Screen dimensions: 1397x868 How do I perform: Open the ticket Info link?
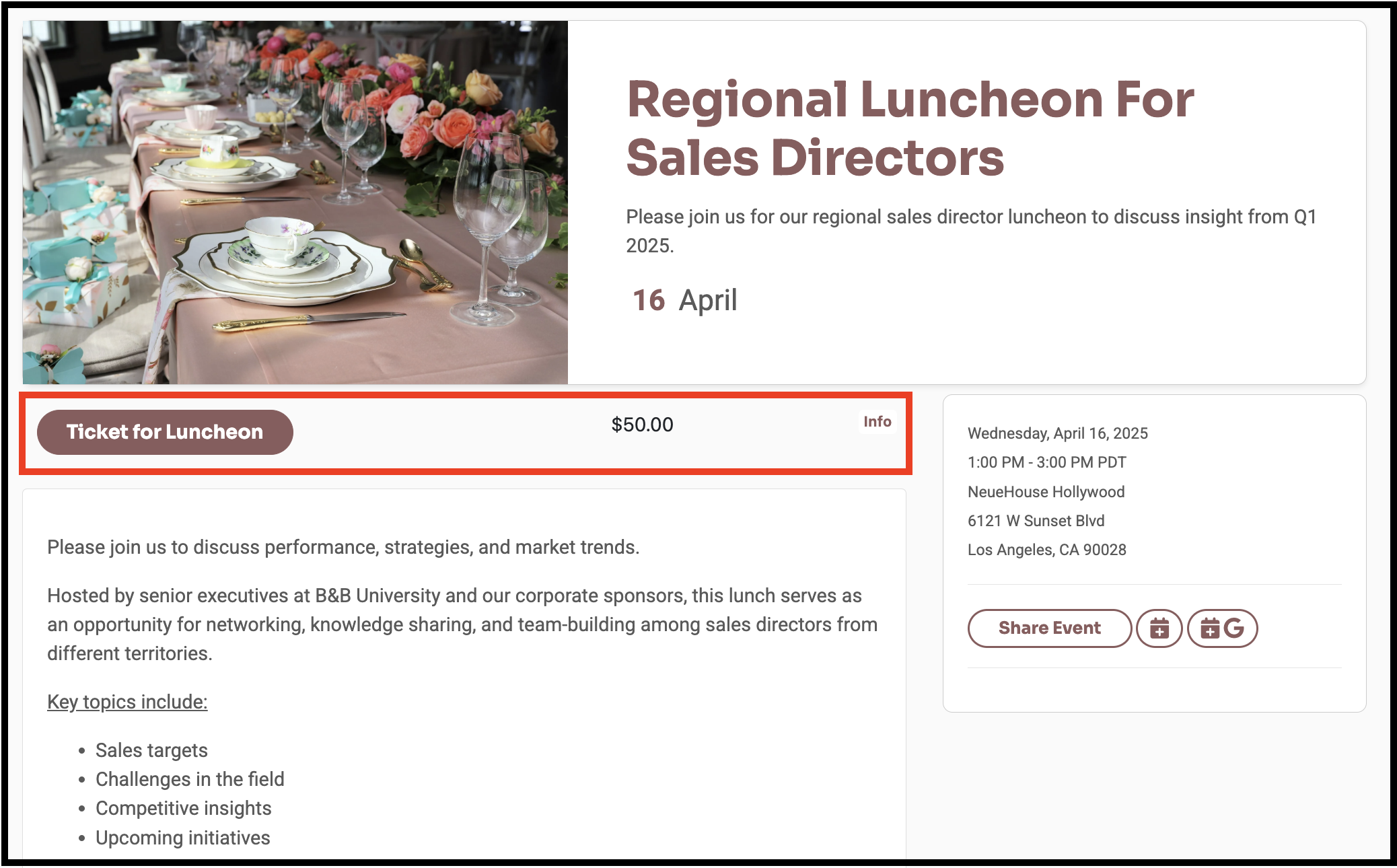pos(877,422)
